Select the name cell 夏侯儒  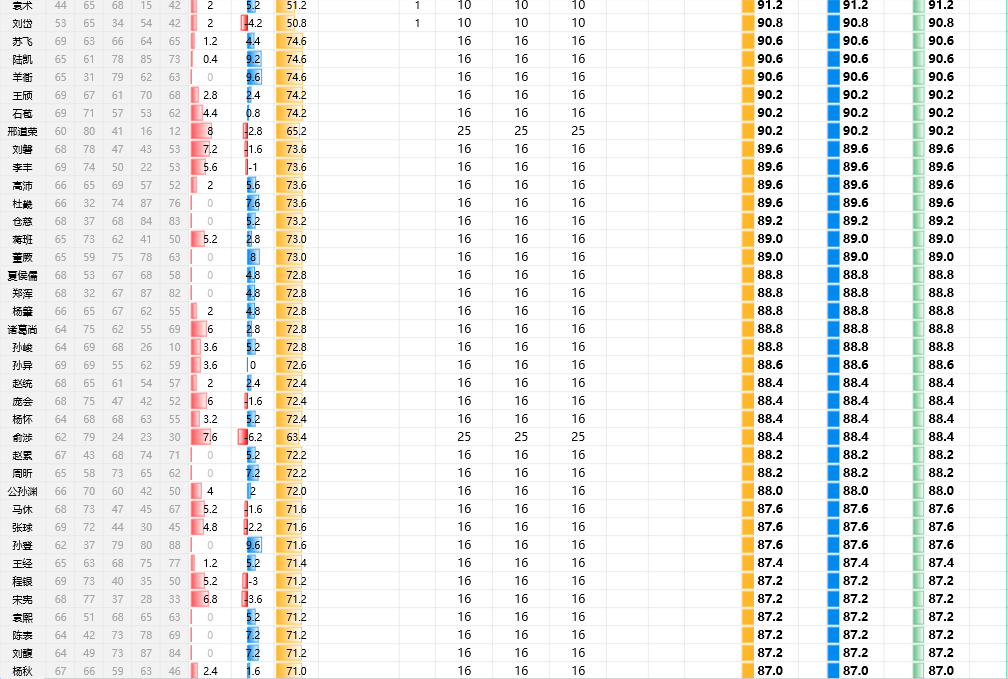[x=22, y=275]
